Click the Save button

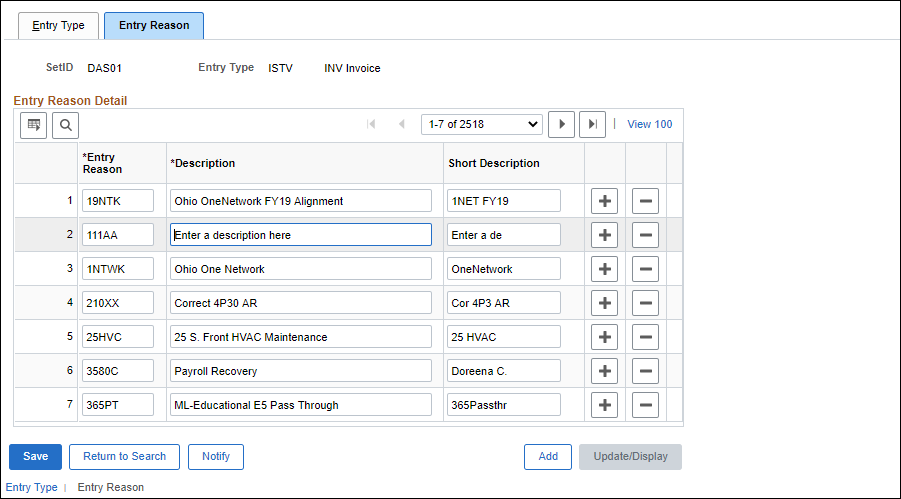36,456
